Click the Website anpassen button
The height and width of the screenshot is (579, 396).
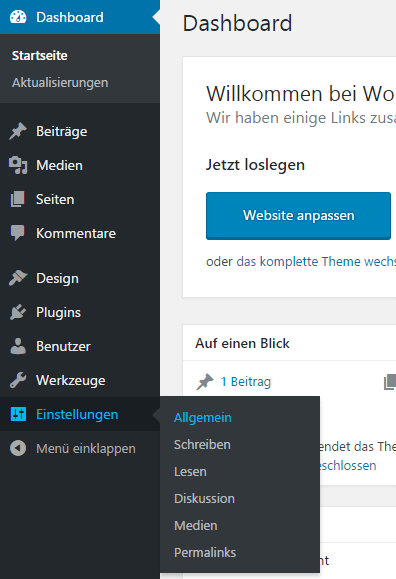(x=298, y=216)
